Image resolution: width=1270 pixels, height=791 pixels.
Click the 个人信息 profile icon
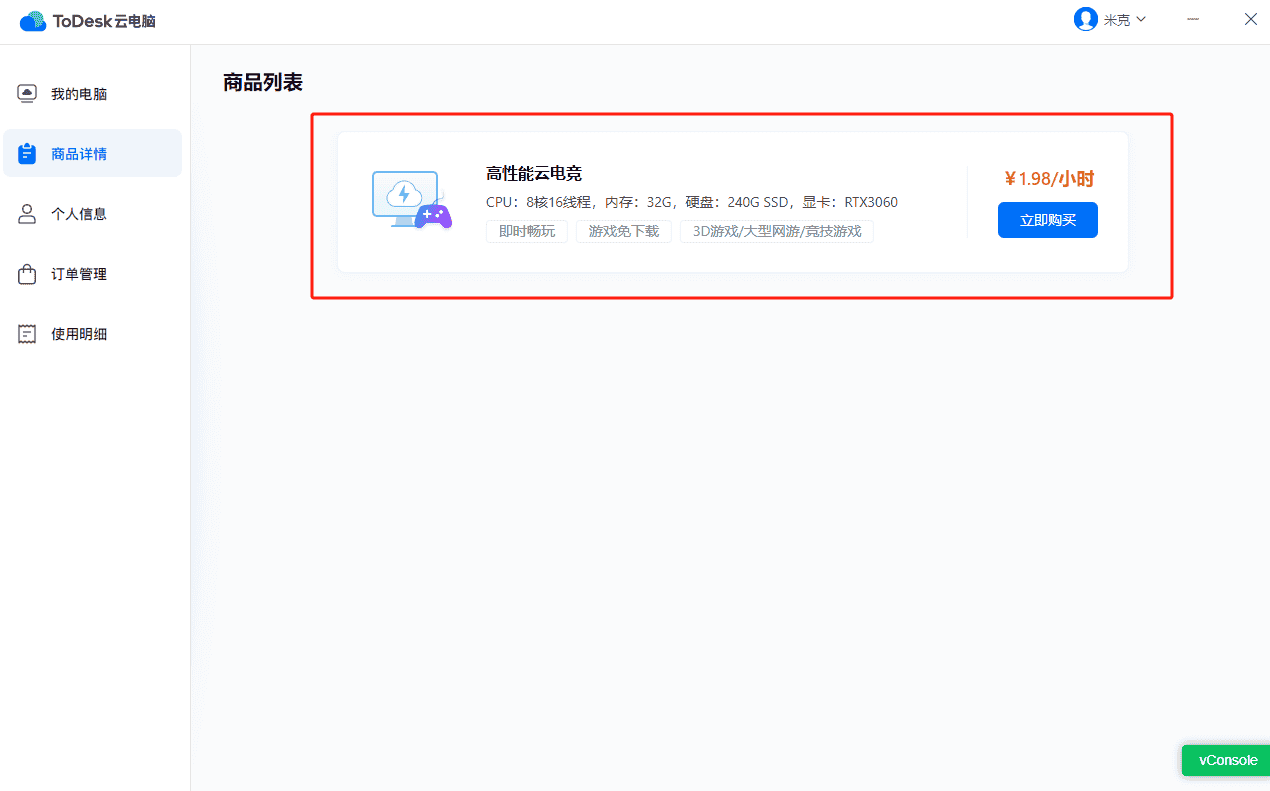[26, 213]
